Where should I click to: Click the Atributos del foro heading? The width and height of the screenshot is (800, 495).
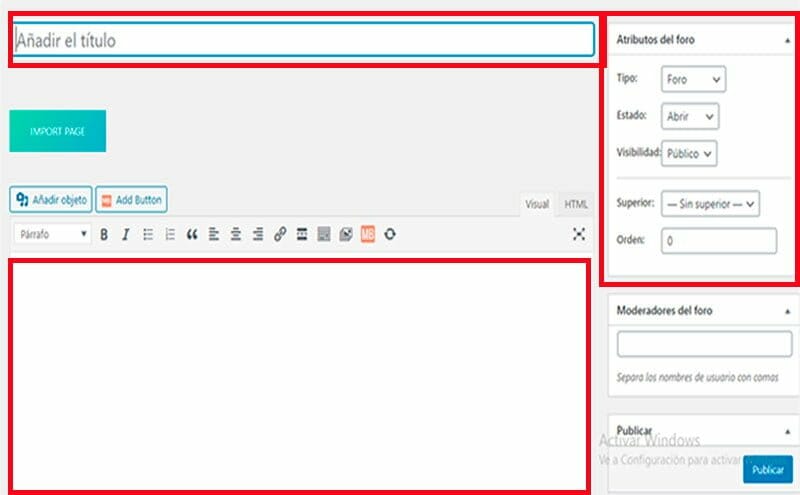pos(655,39)
